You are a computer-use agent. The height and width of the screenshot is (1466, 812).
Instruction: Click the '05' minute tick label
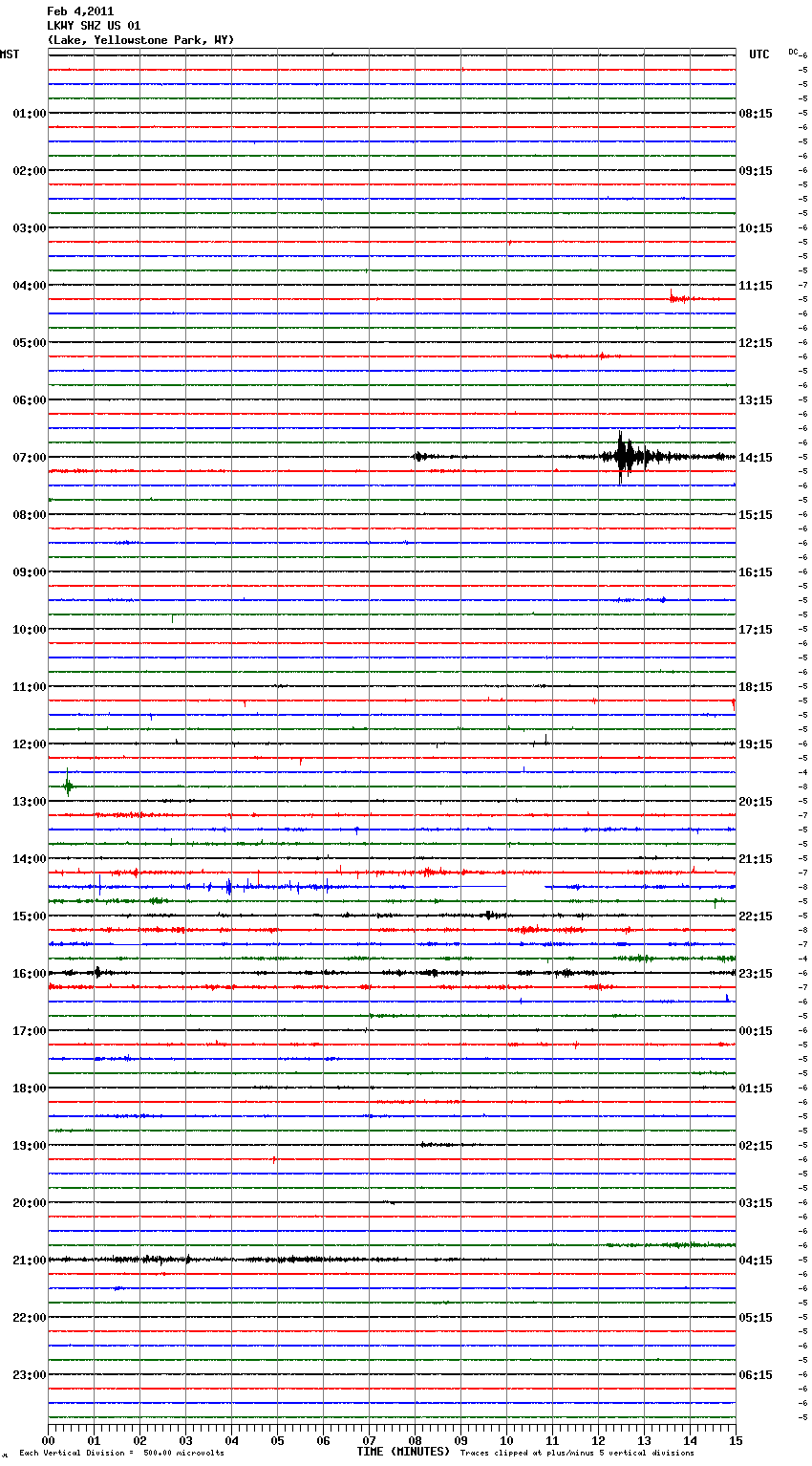277,1440
